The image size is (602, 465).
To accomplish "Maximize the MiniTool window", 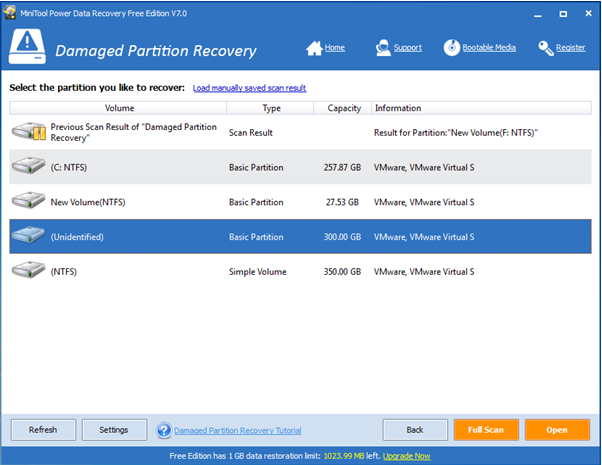I will [x=563, y=14].
